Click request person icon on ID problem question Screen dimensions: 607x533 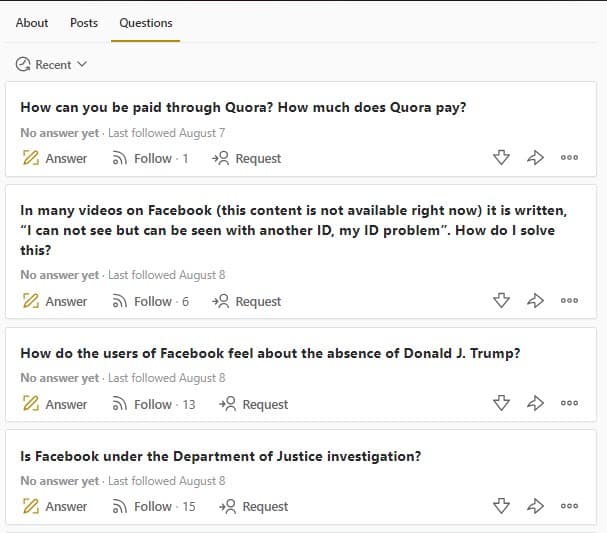[x=220, y=301]
